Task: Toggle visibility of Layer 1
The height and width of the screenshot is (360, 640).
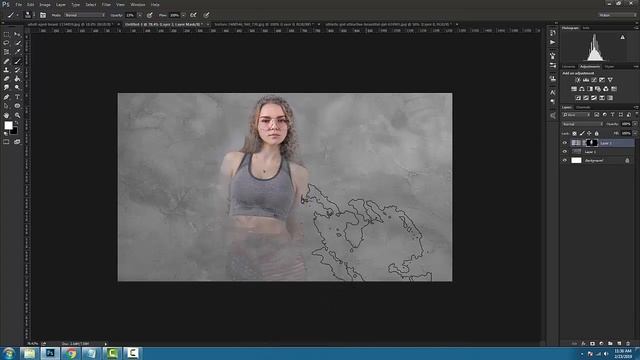Action: click(565, 152)
